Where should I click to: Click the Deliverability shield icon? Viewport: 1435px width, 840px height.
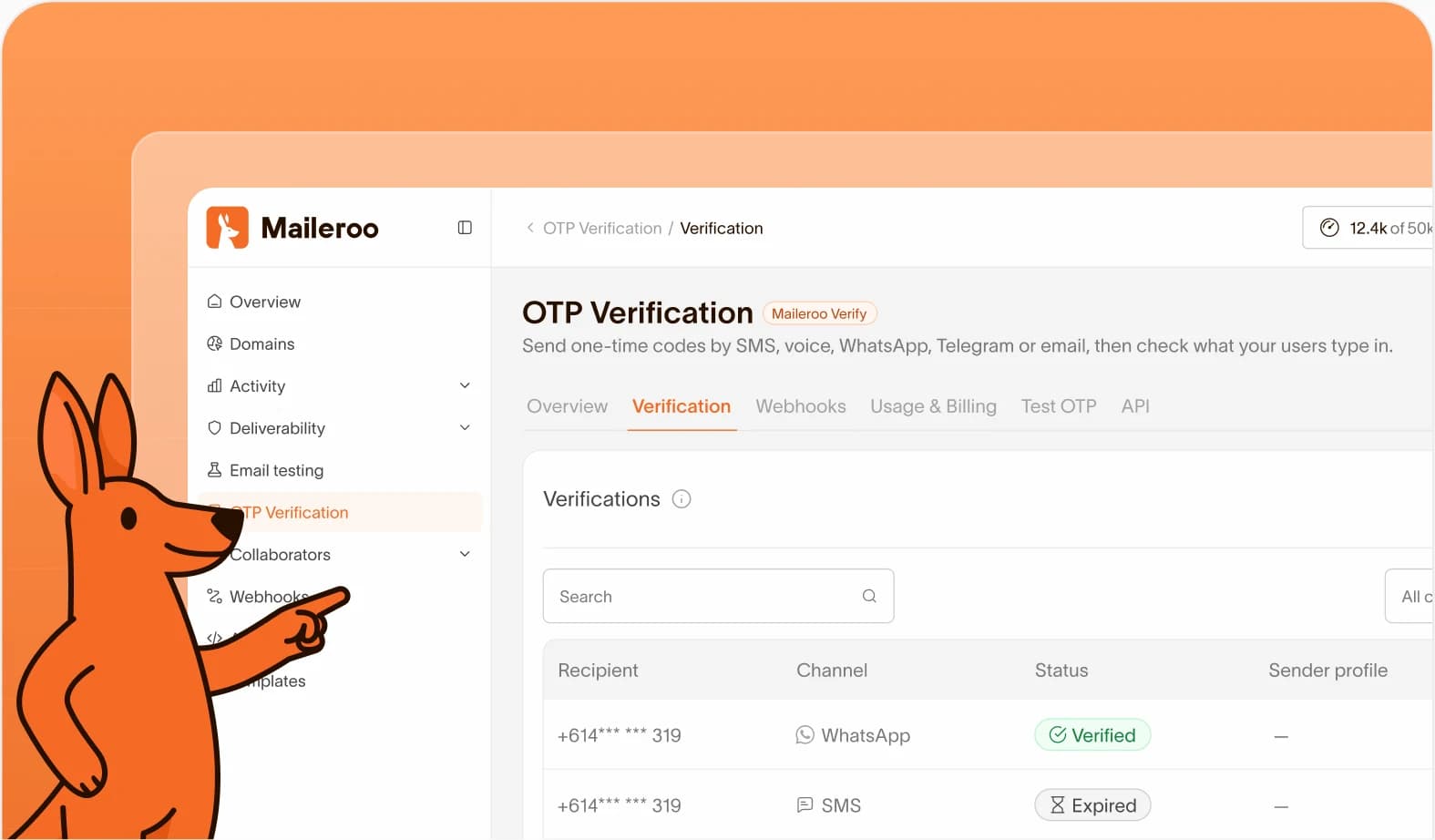tap(214, 428)
